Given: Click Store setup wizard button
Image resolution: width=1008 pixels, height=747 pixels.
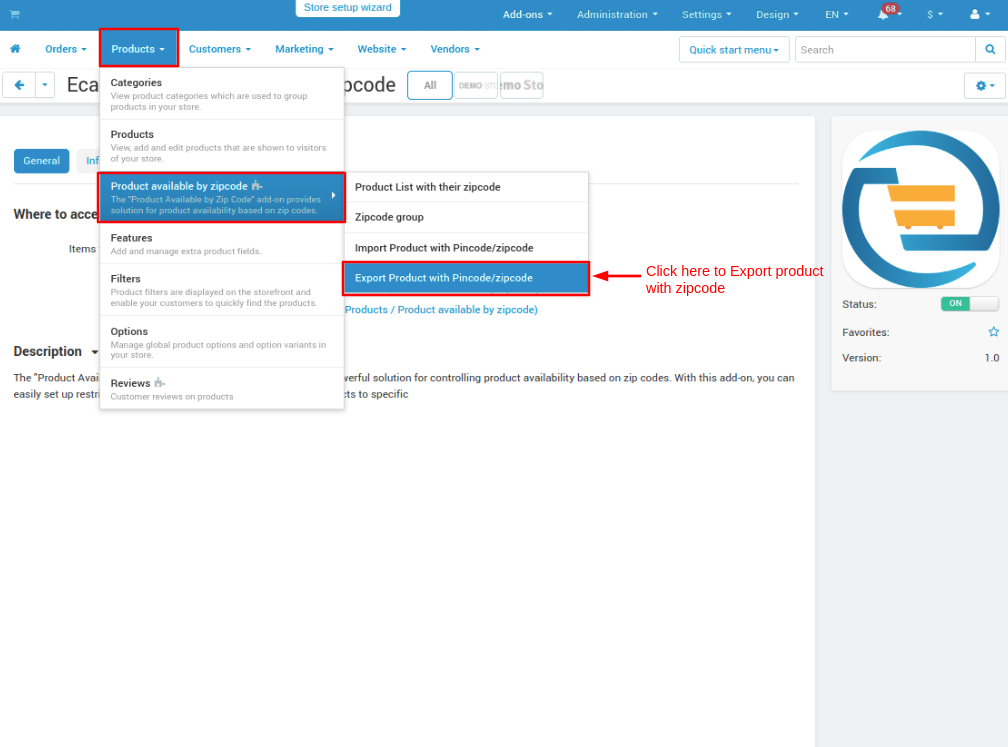Looking at the screenshot, I should pos(347,8).
